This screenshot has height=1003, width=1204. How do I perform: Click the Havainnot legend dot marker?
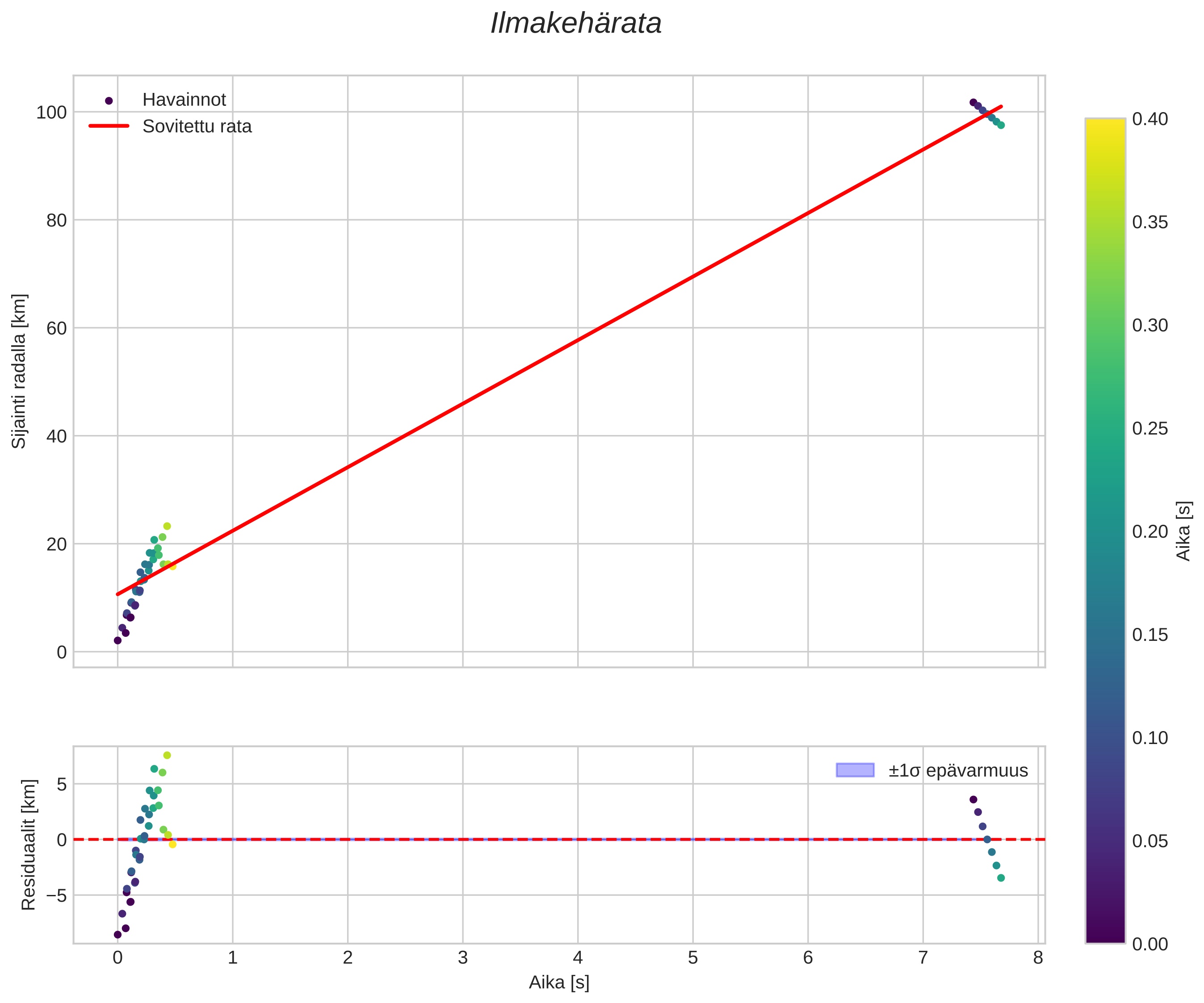tap(109, 101)
